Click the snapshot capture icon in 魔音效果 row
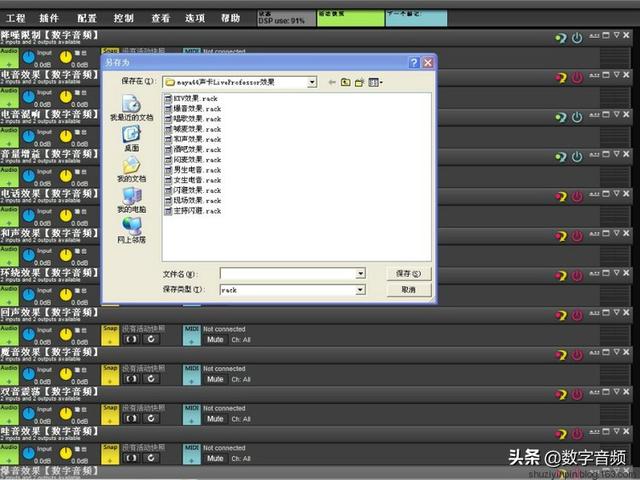The height and width of the screenshot is (480, 640). 131,379
